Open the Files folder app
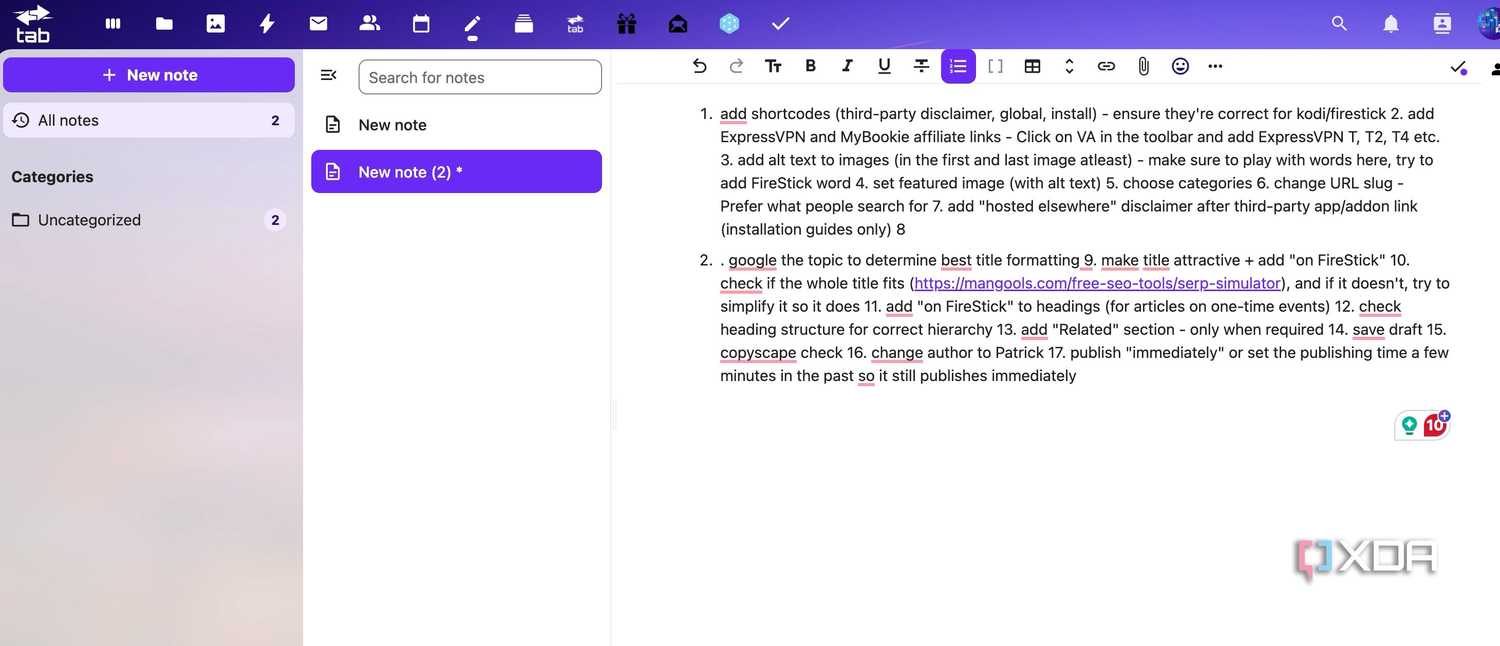Image resolution: width=1500 pixels, height=646 pixels. click(x=164, y=23)
